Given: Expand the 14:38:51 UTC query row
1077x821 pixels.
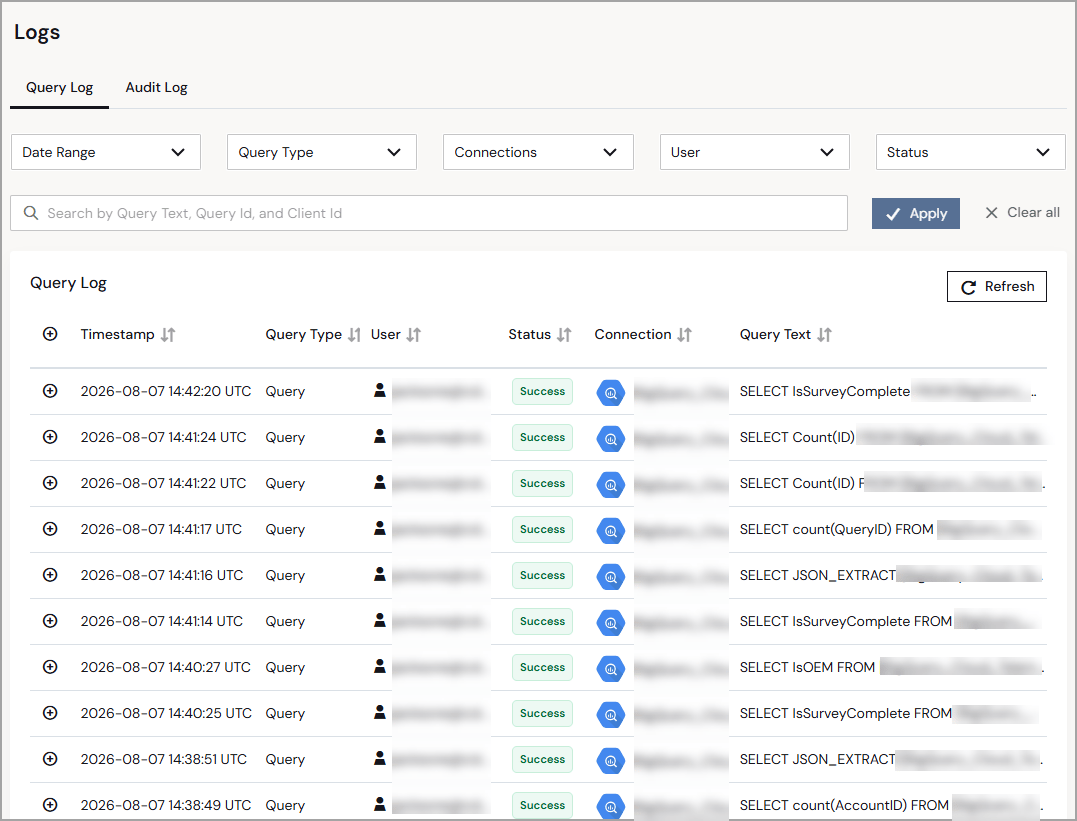Looking at the screenshot, I should pos(50,759).
